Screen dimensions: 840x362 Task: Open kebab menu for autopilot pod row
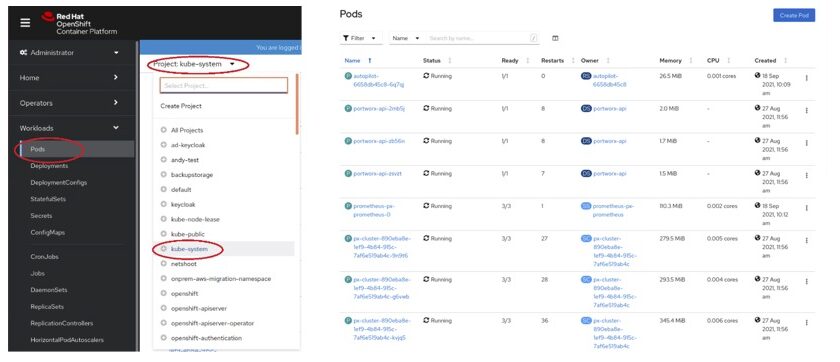pyautogui.click(x=806, y=78)
